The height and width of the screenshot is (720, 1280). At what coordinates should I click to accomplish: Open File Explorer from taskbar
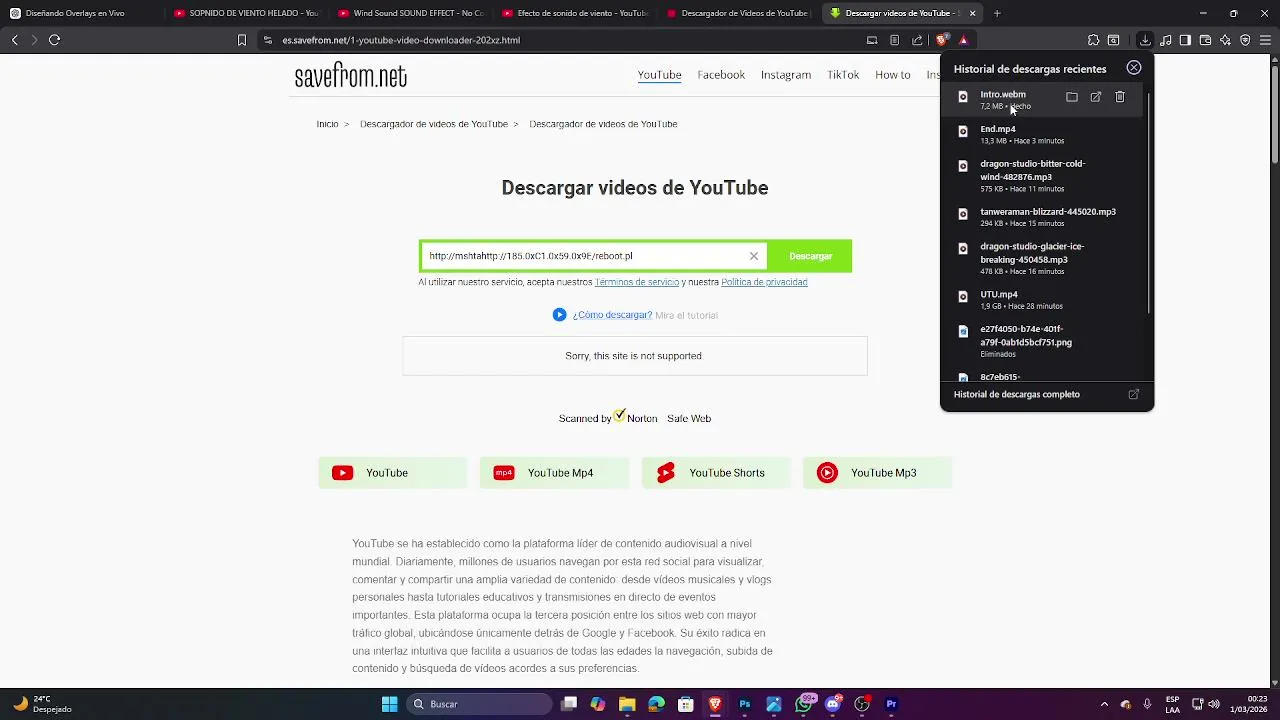click(x=627, y=704)
